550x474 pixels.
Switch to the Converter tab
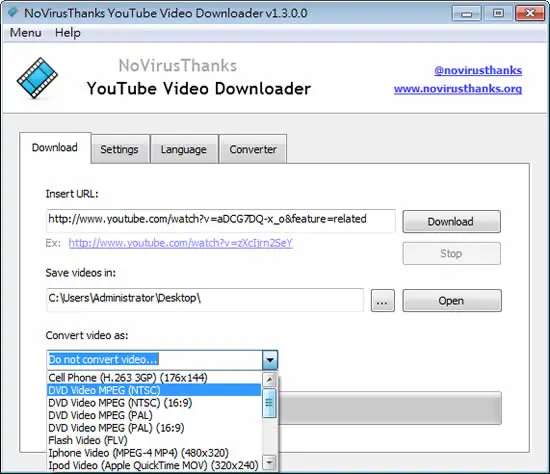pyautogui.click(x=253, y=149)
